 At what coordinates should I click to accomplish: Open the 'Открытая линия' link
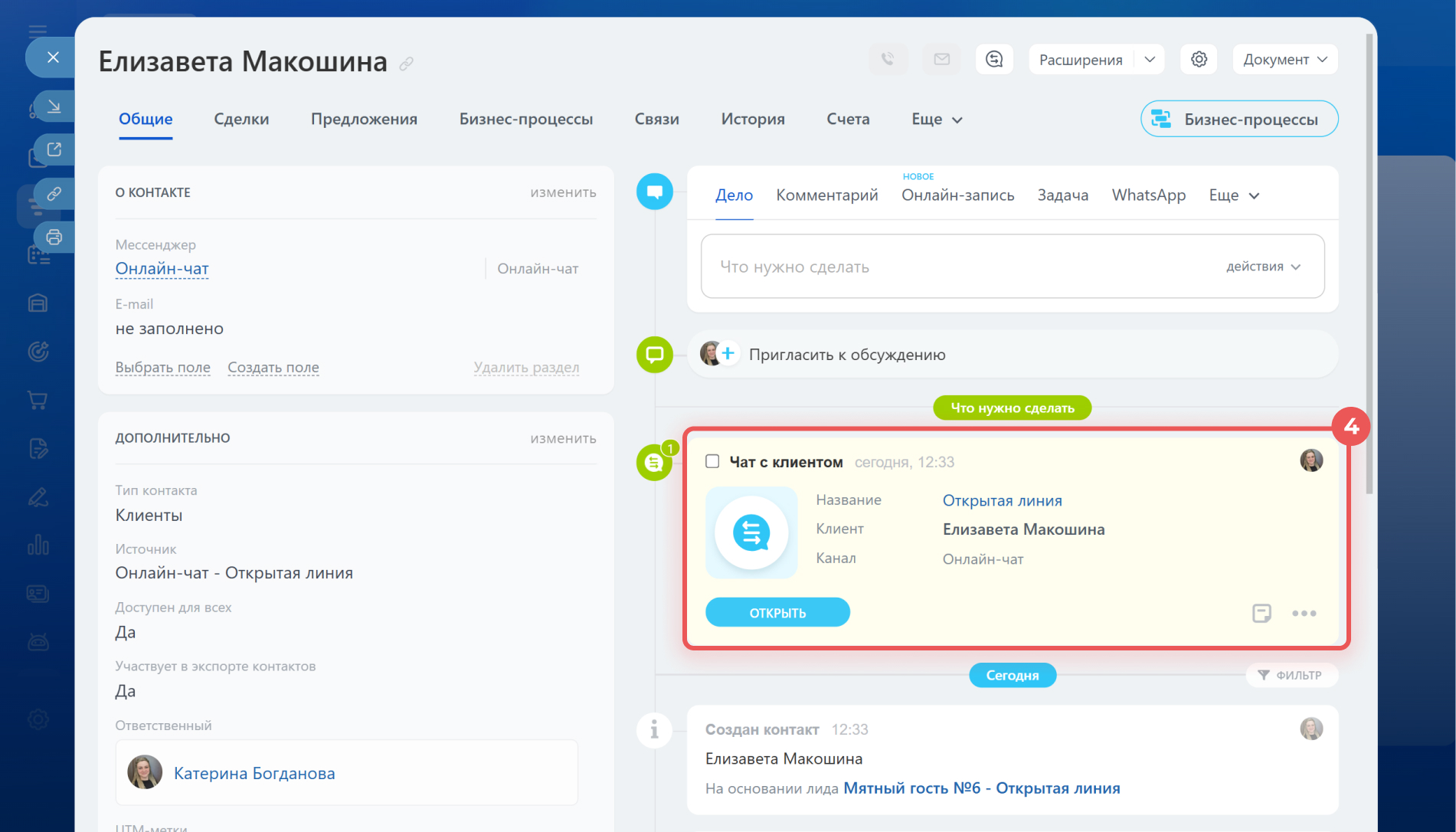(x=1002, y=500)
